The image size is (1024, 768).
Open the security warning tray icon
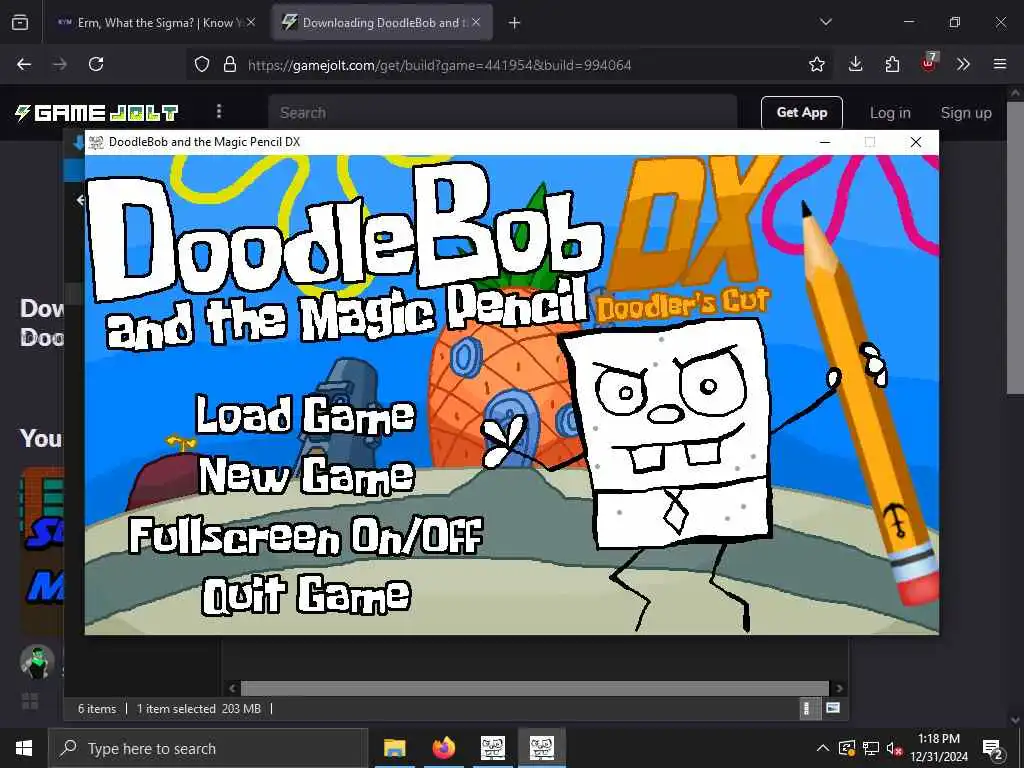click(x=846, y=748)
